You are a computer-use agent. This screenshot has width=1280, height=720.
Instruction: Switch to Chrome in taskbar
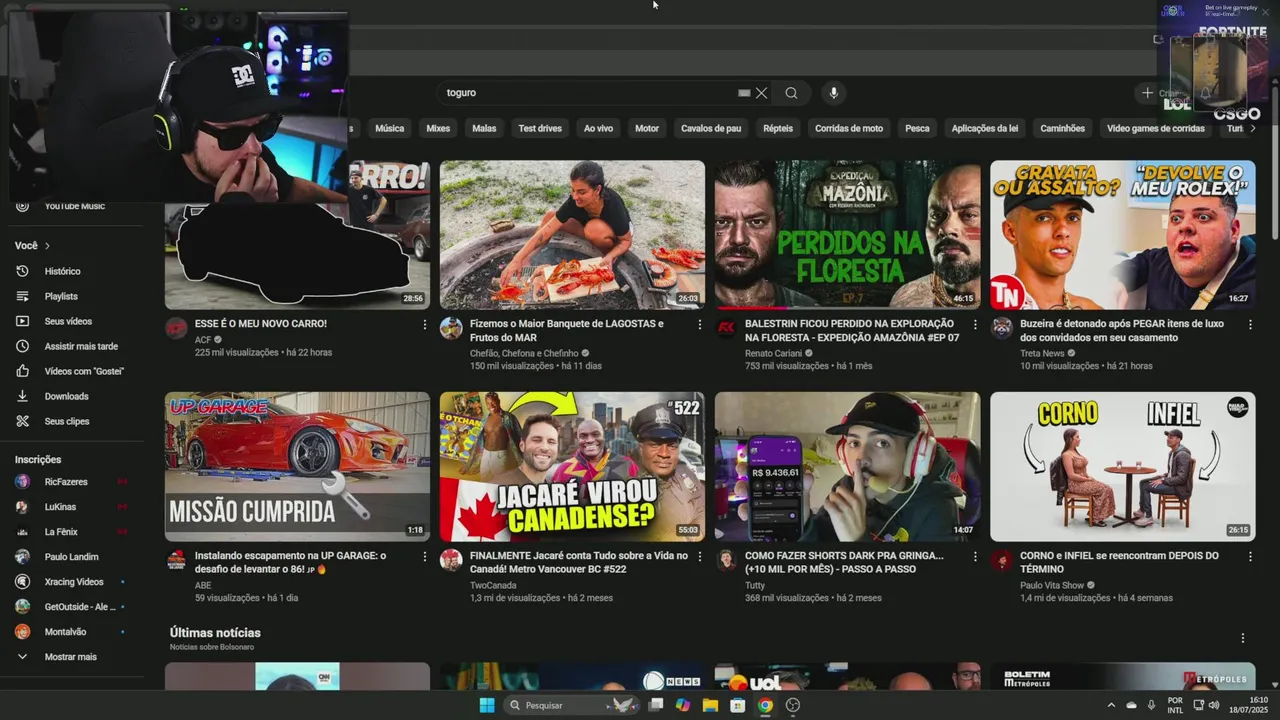pos(765,705)
